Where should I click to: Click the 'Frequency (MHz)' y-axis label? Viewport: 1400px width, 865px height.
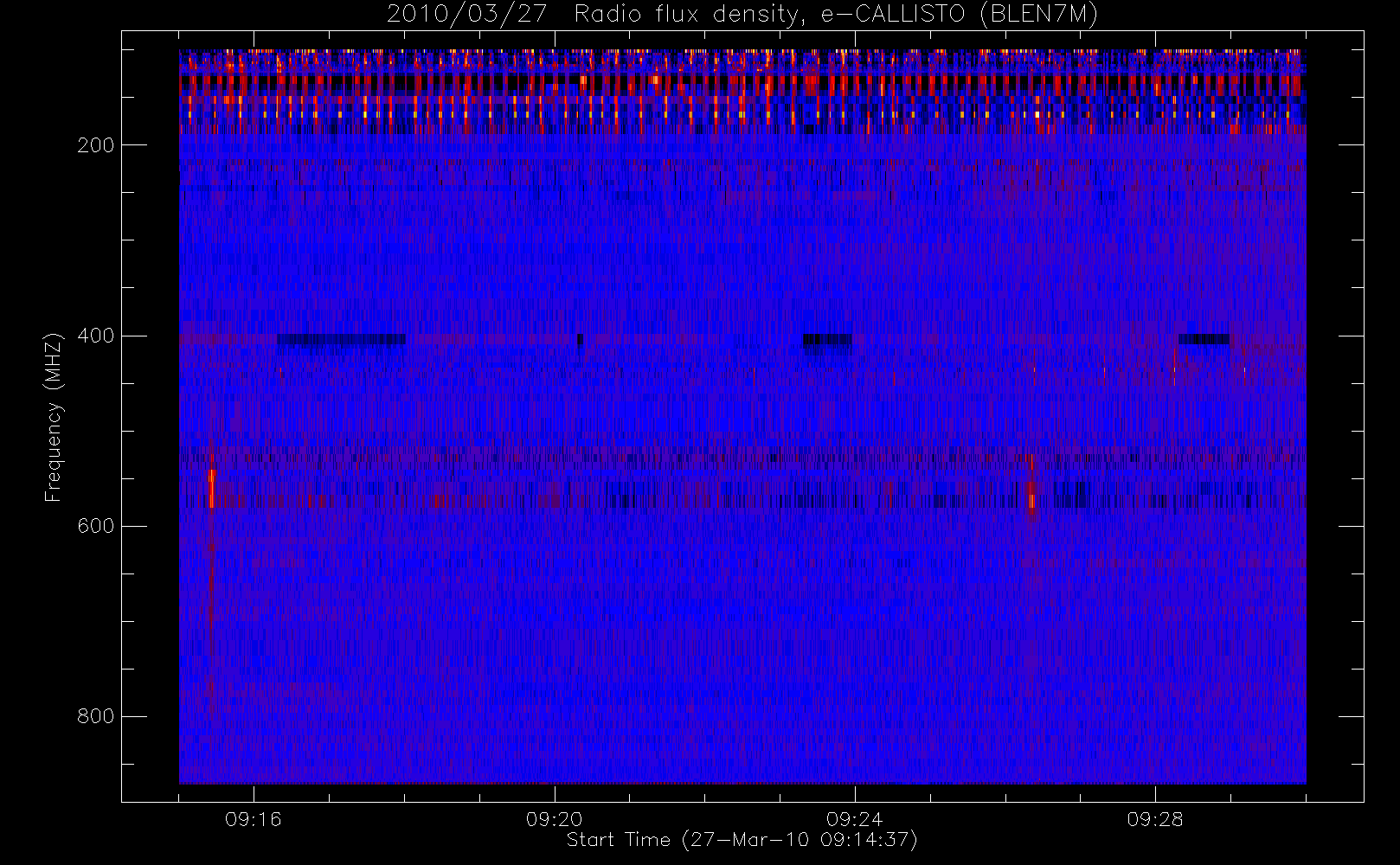54,417
